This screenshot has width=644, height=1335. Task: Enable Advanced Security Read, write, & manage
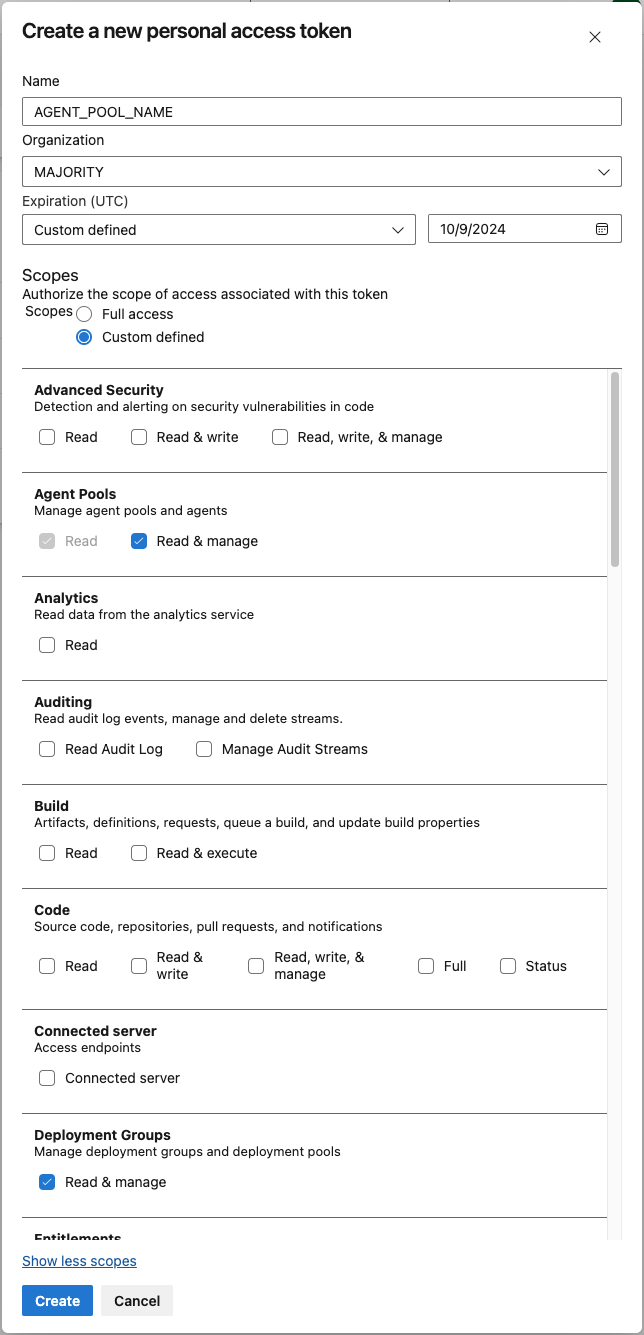280,437
